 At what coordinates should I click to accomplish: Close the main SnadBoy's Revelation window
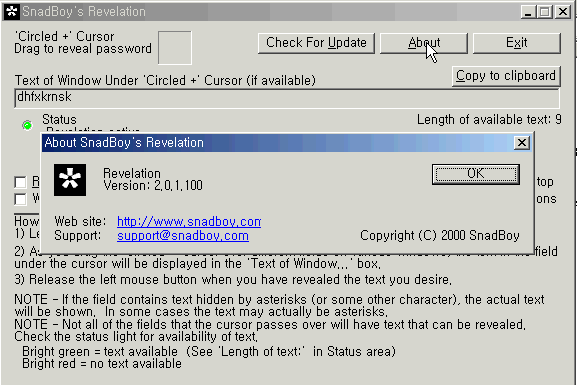(x=563, y=12)
